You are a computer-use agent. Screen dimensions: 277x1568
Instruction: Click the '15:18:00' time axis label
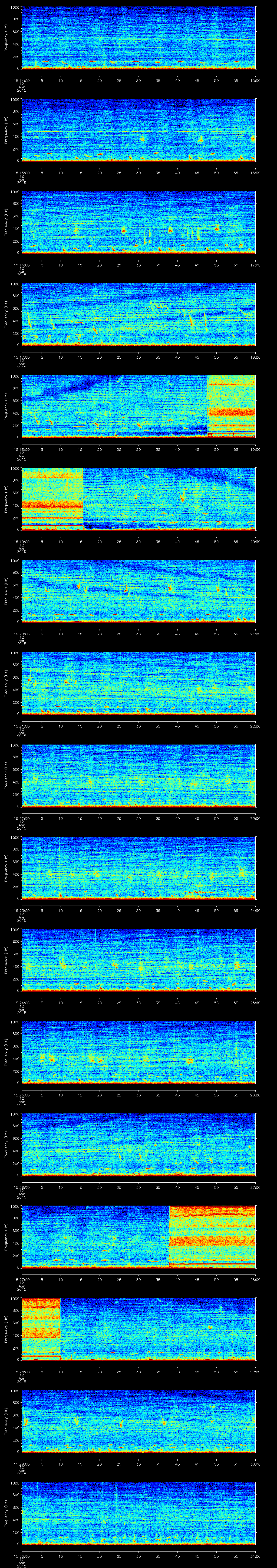[21, 449]
